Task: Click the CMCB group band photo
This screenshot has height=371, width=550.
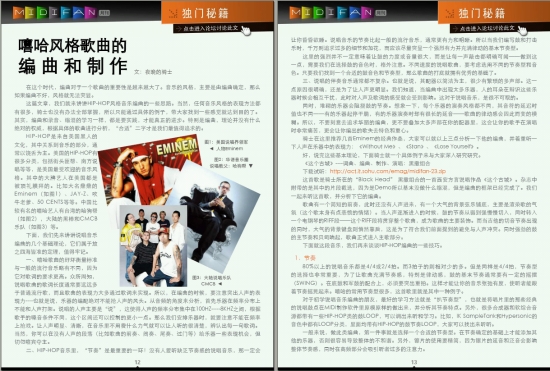Action: [x=153, y=246]
